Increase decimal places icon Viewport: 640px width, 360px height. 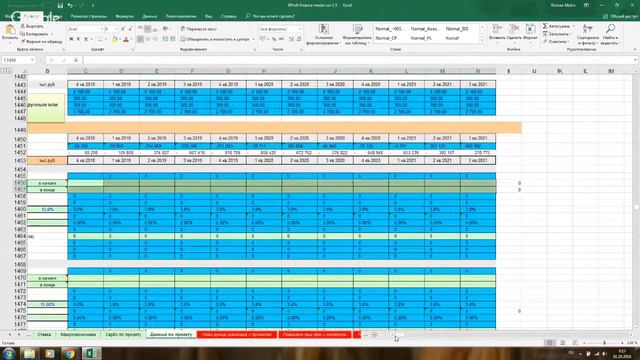coord(291,39)
